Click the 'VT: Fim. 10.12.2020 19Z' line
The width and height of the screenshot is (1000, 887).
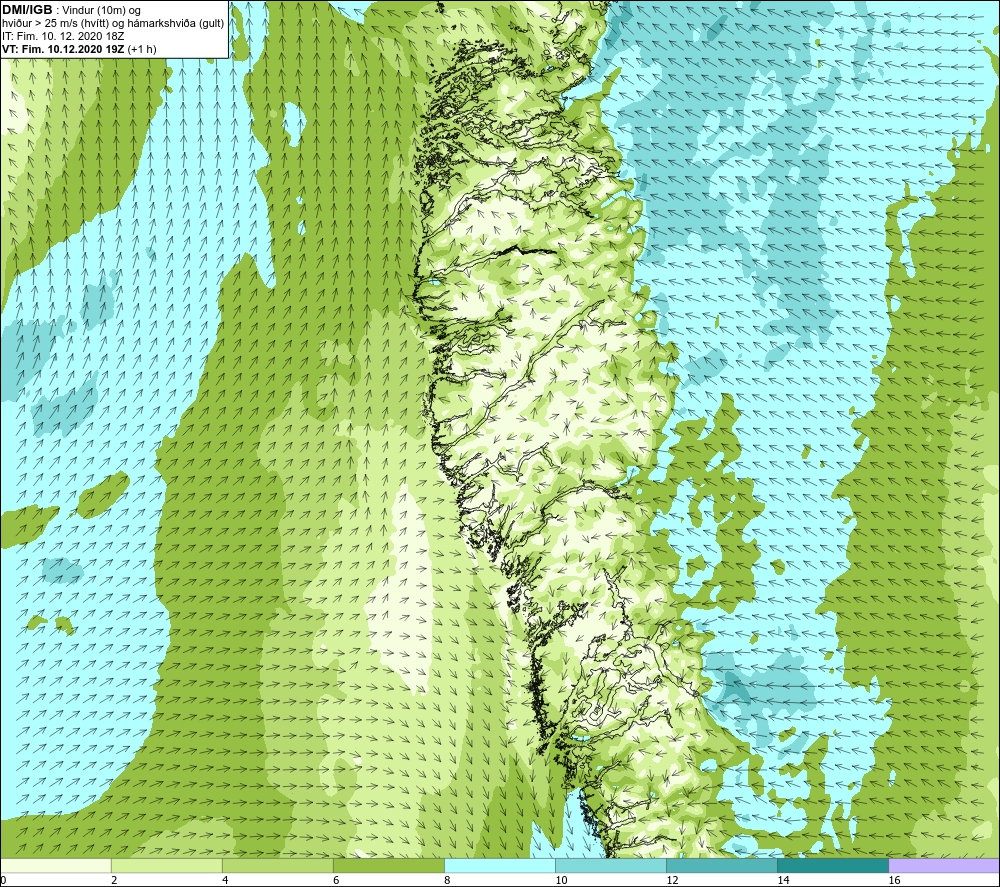tap(64, 49)
